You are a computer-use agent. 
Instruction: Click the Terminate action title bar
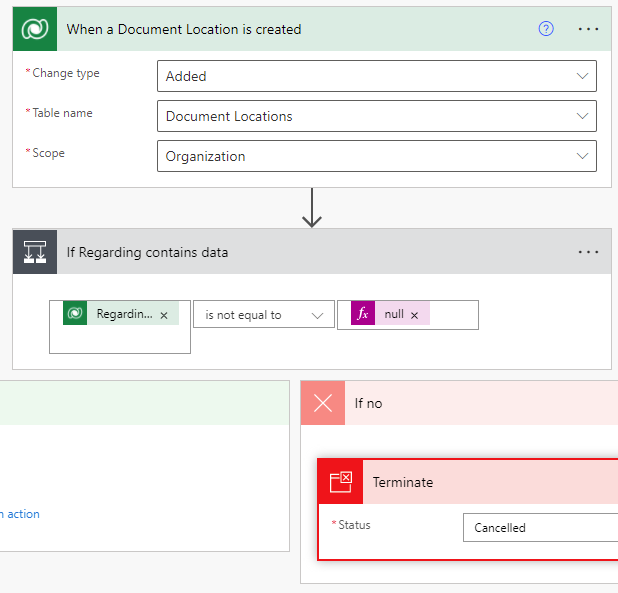490,482
